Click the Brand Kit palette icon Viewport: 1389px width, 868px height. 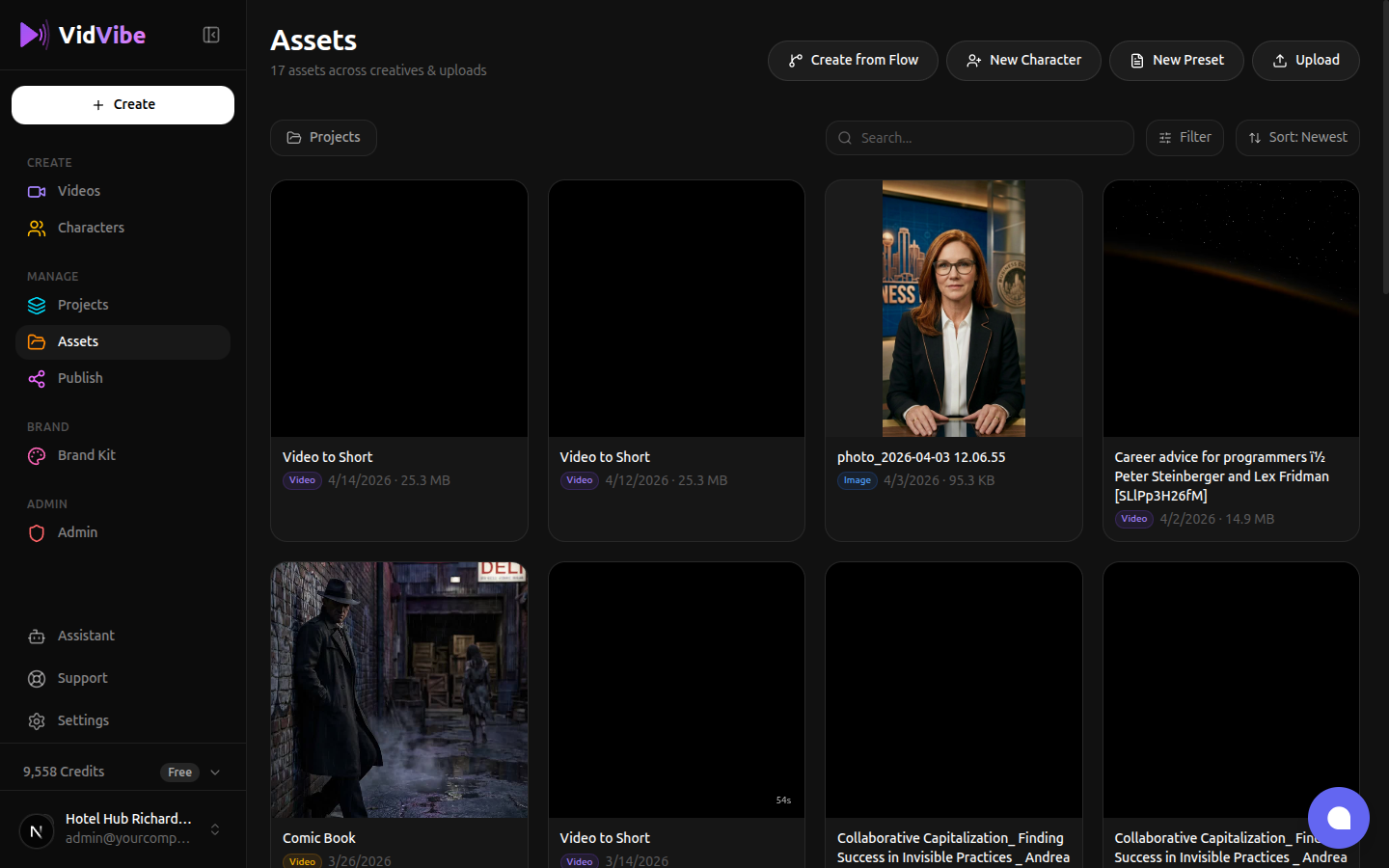click(x=37, y=456)
